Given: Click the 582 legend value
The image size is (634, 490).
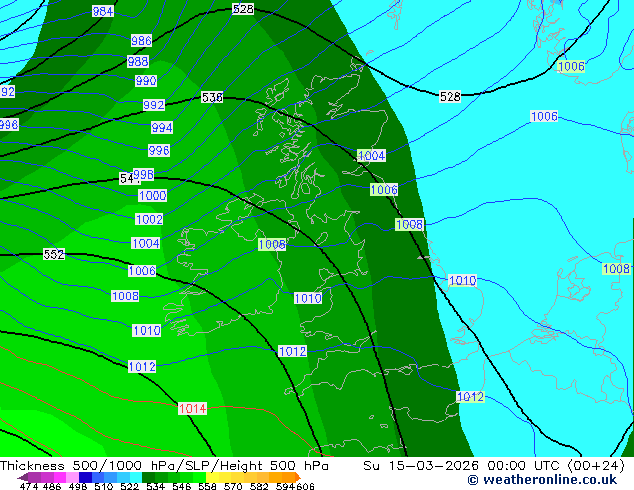Looking at the screenshot, I should 259,486.
